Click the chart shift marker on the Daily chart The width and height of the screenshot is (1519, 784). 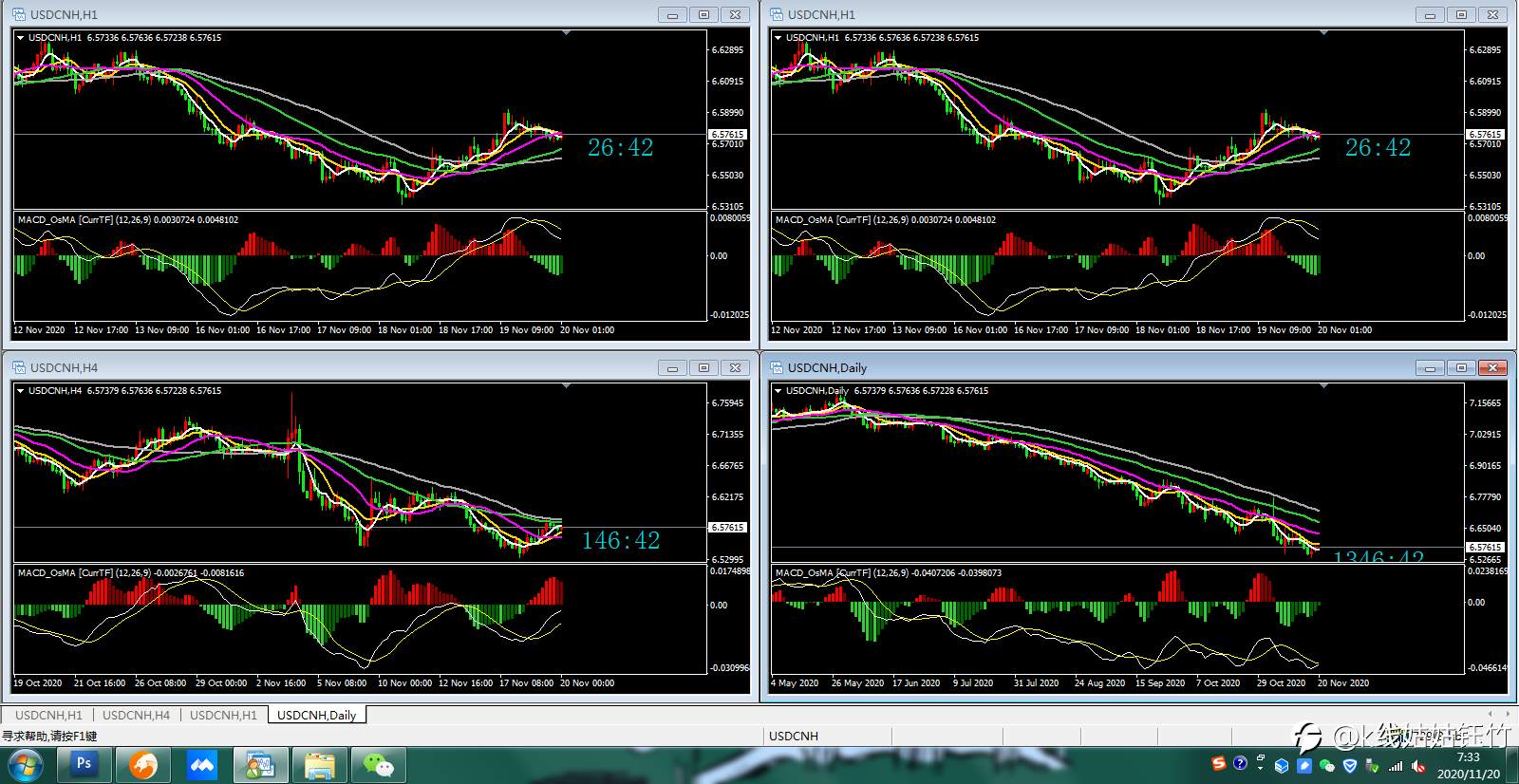[x=1324, y=385]
